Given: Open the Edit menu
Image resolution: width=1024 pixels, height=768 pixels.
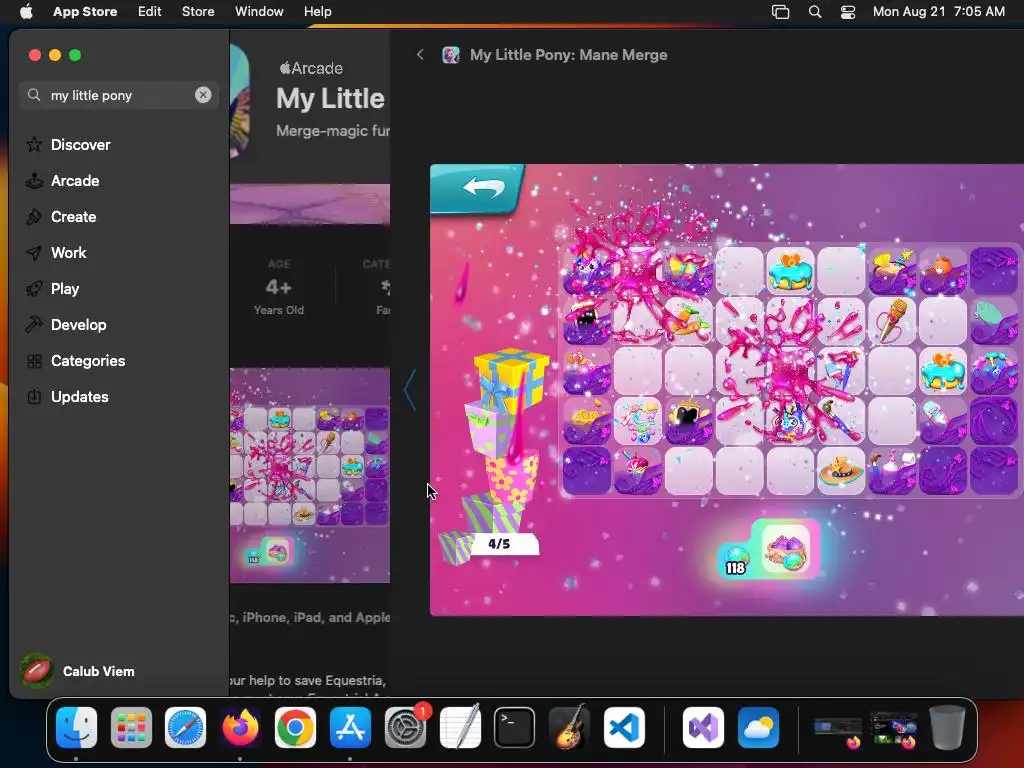Looking at the screenshot, I should 150,11.
